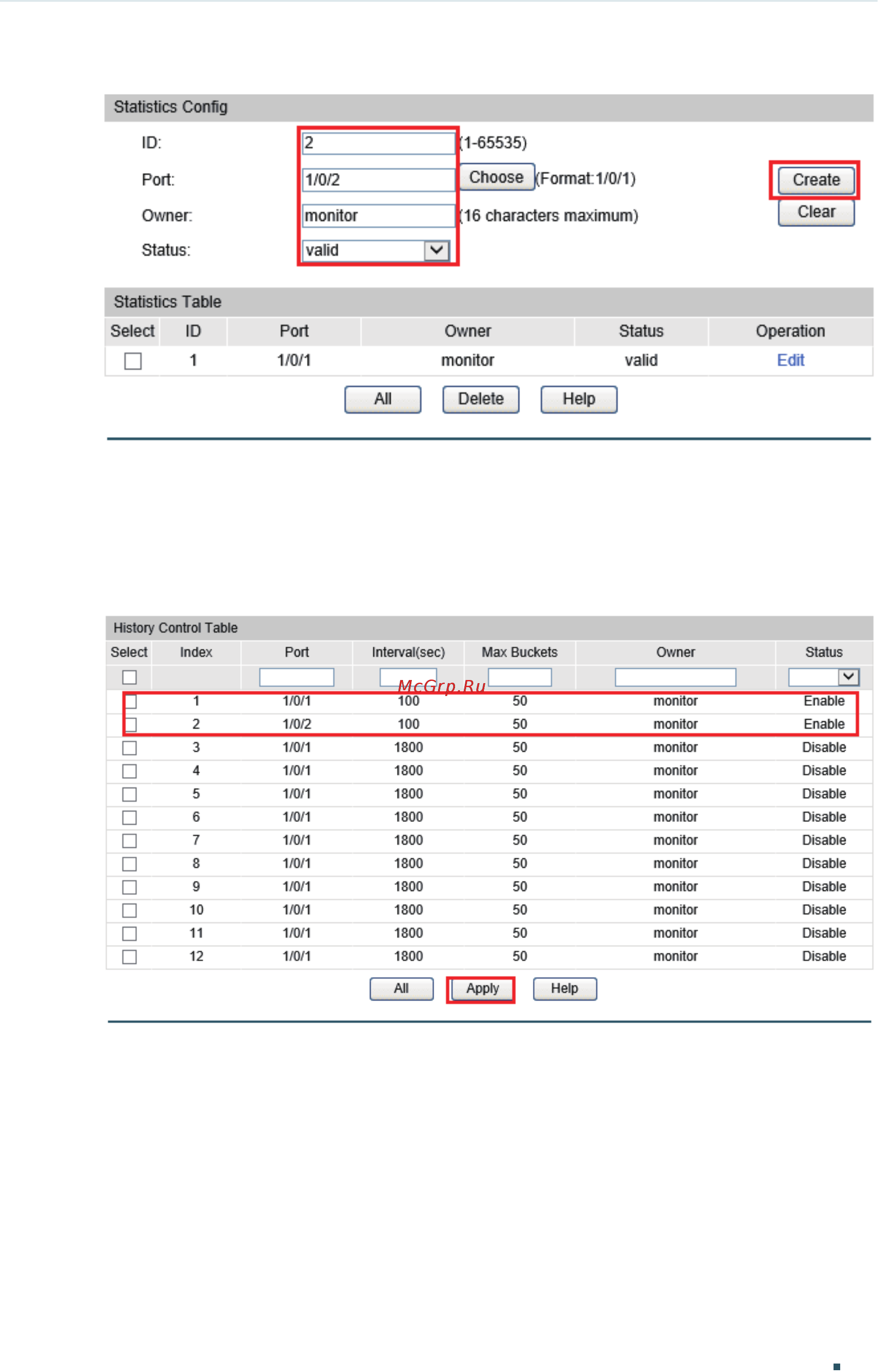Open Status filter dropdown in History Control Table
878x1372 pixels.
(824, 677)
